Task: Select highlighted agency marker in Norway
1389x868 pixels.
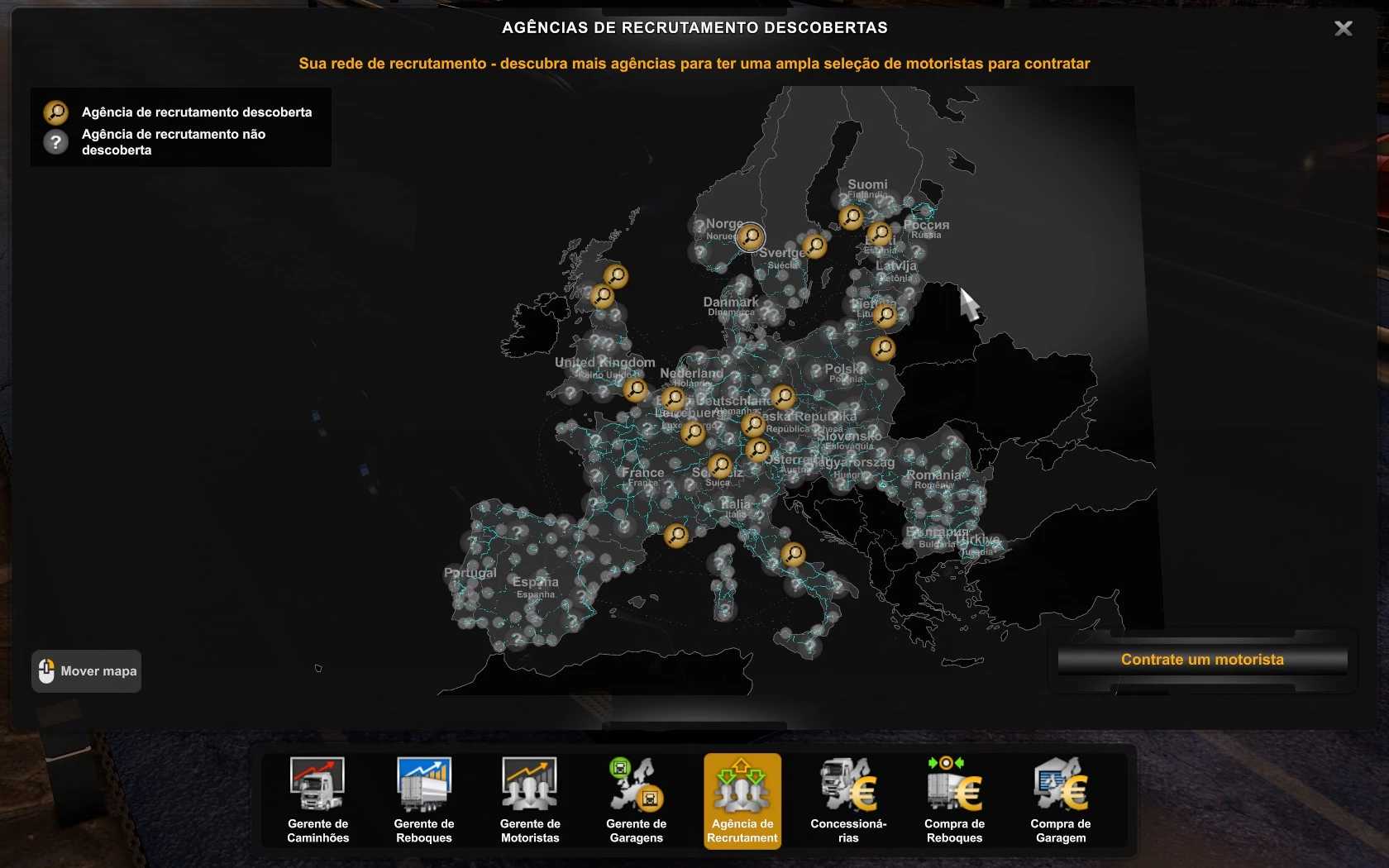Action: [751, 237]
